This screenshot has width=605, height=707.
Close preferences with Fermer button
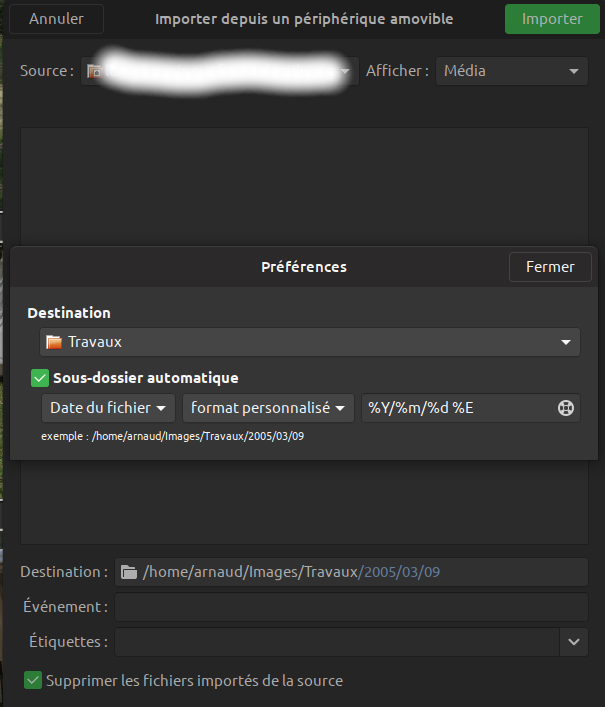coord(550,267)
